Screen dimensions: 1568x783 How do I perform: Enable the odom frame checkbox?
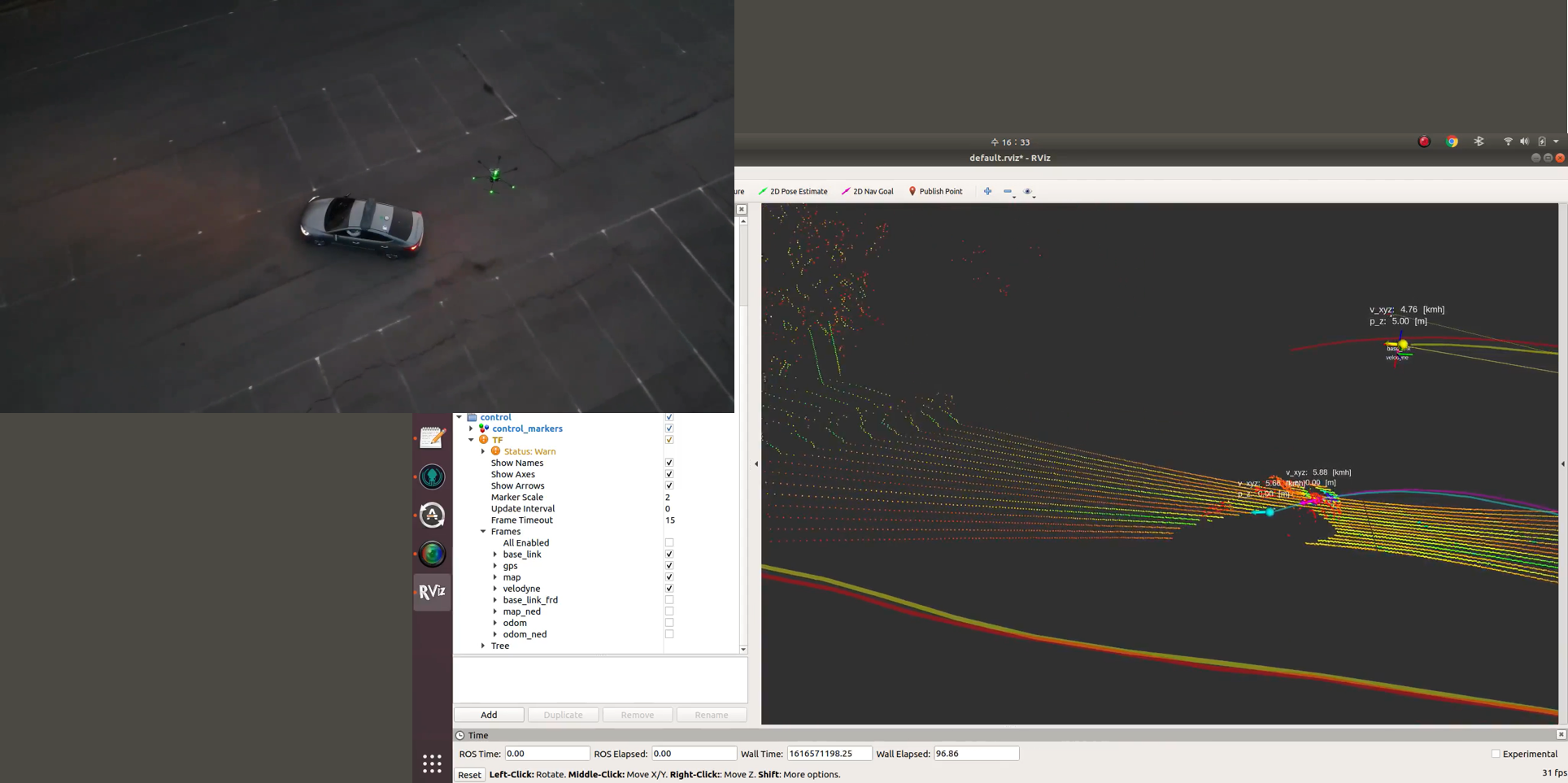coord(669,622)
